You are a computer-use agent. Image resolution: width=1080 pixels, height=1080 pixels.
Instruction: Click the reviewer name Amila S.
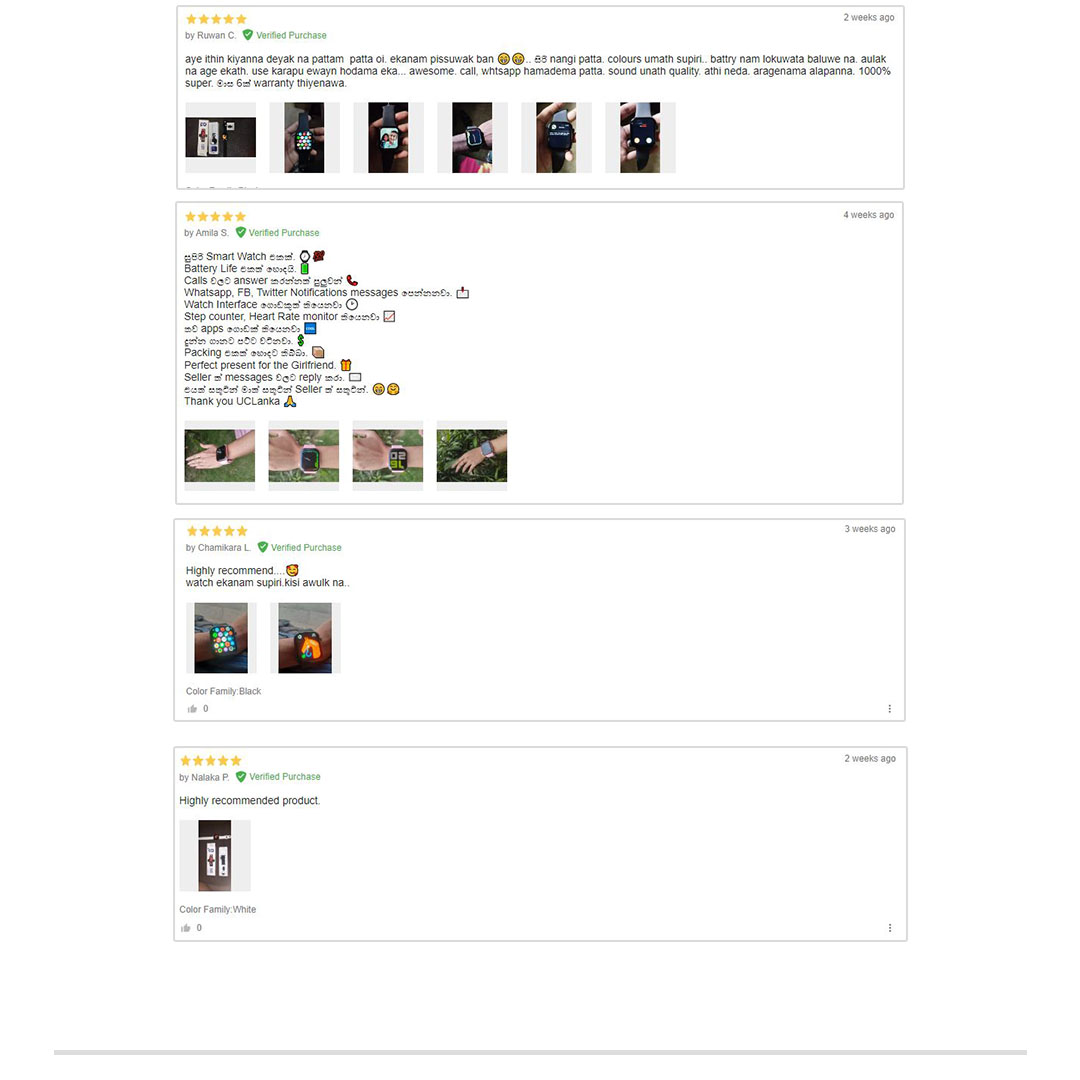tap(212, 233)
